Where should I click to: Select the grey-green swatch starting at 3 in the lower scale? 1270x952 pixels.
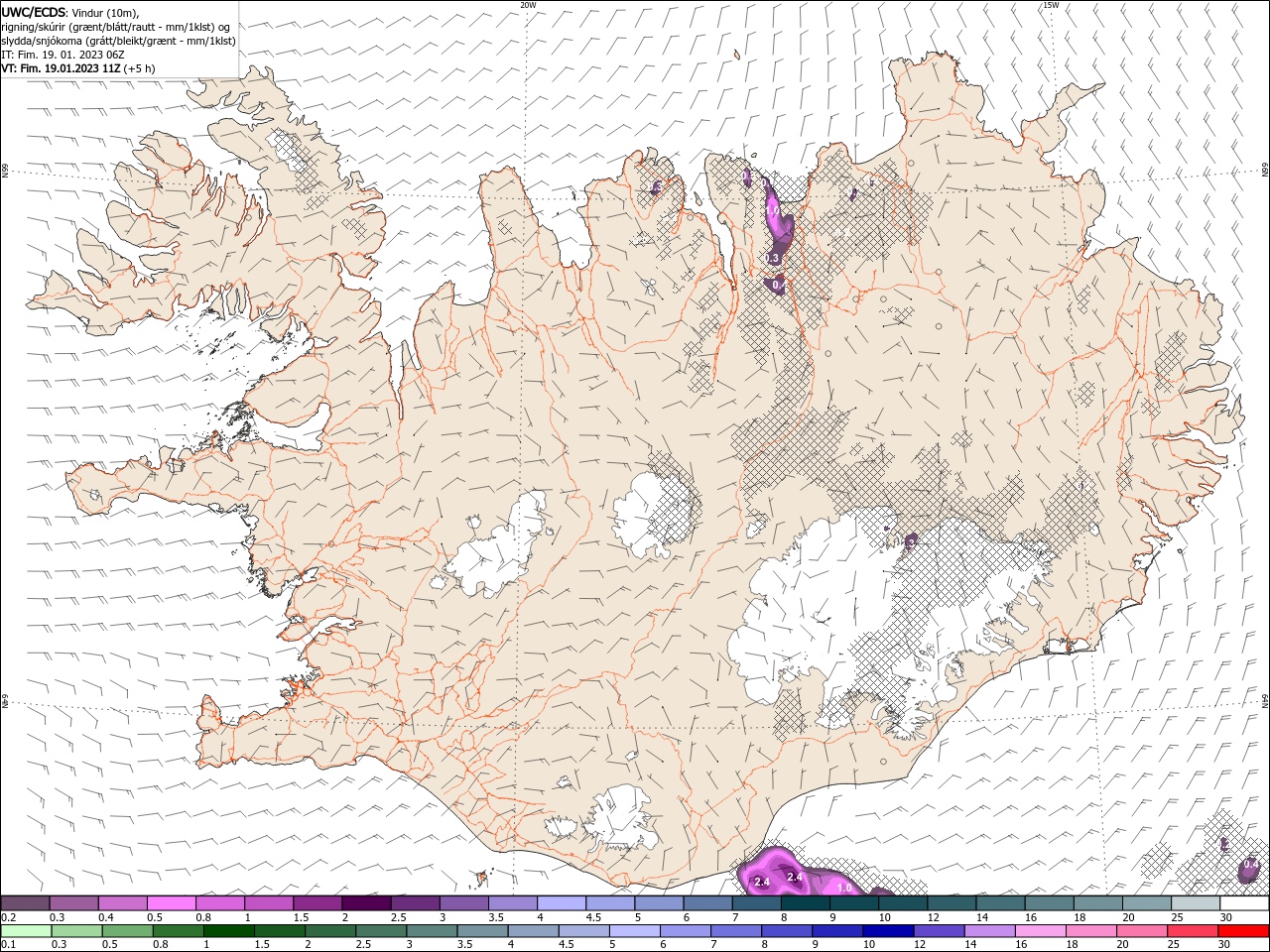[432, 931]
